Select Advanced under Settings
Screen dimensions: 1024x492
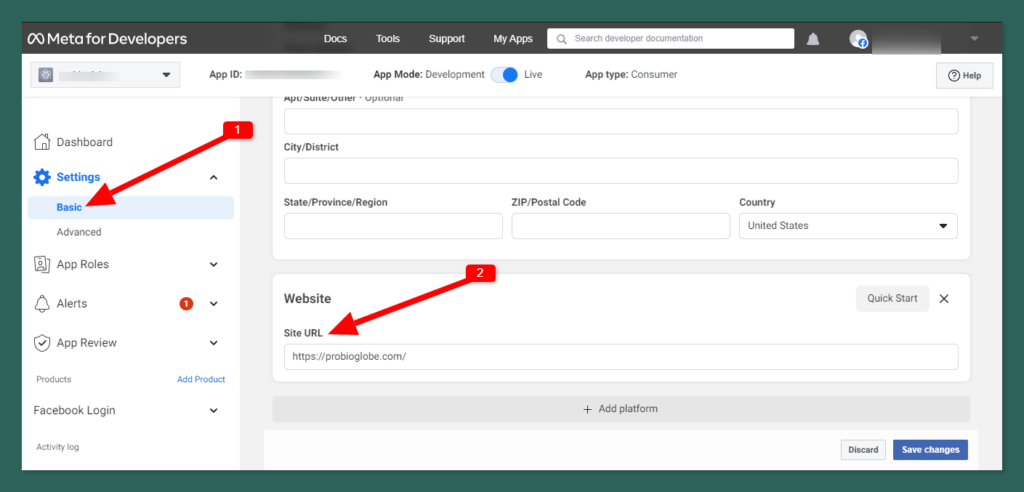79,232
